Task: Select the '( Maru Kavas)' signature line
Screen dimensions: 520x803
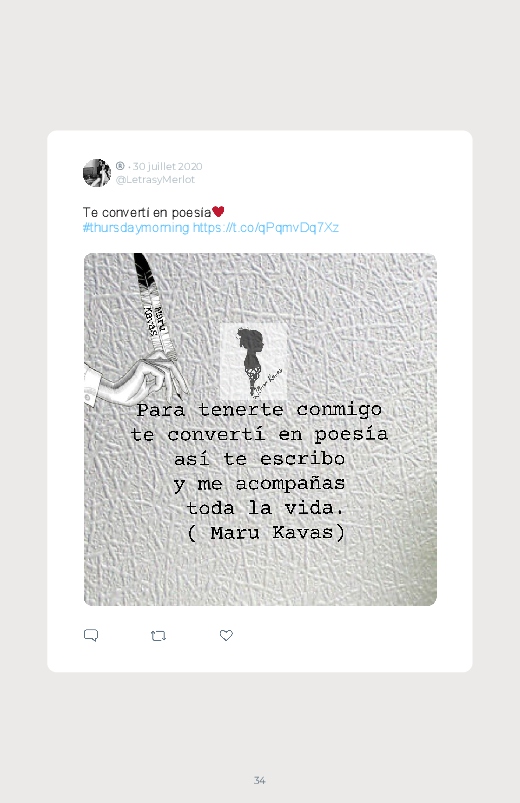Action: 266,533
